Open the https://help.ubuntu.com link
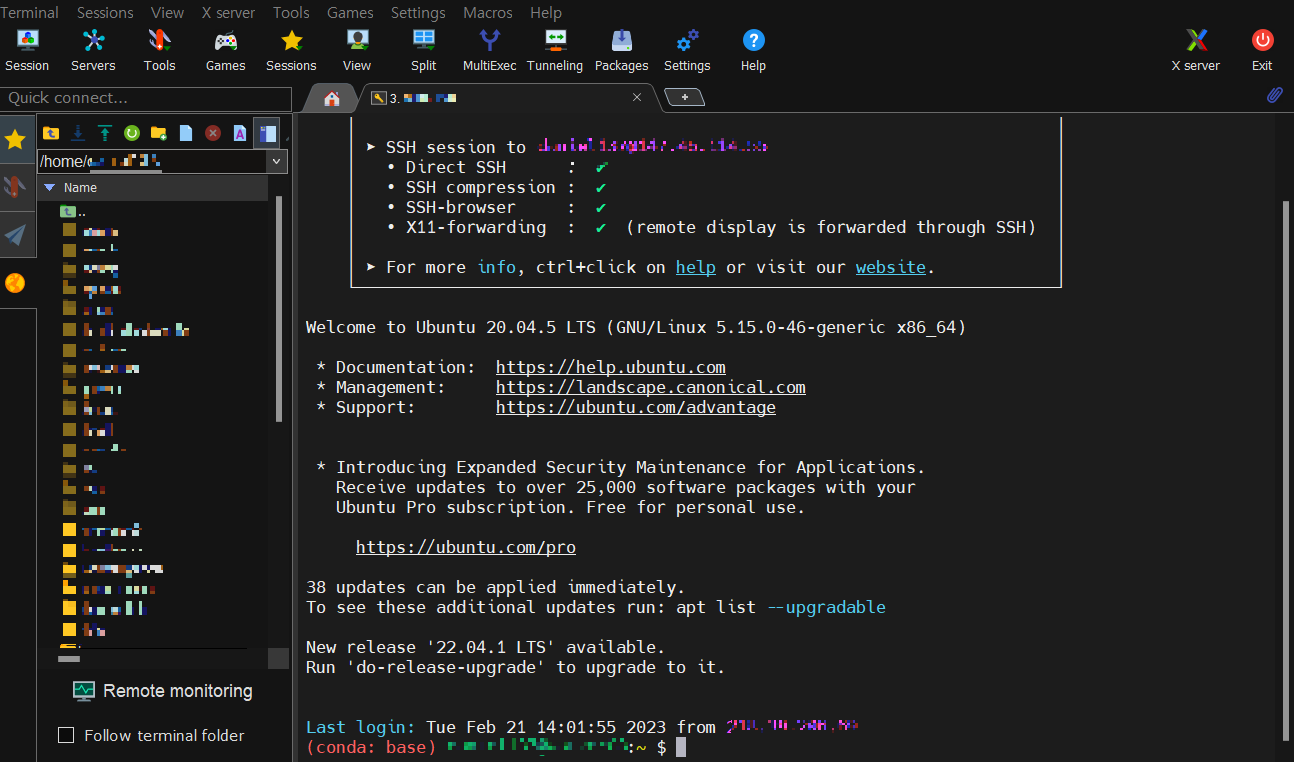The height and width of the screenshot is (762, 1294). coord(611,367)
